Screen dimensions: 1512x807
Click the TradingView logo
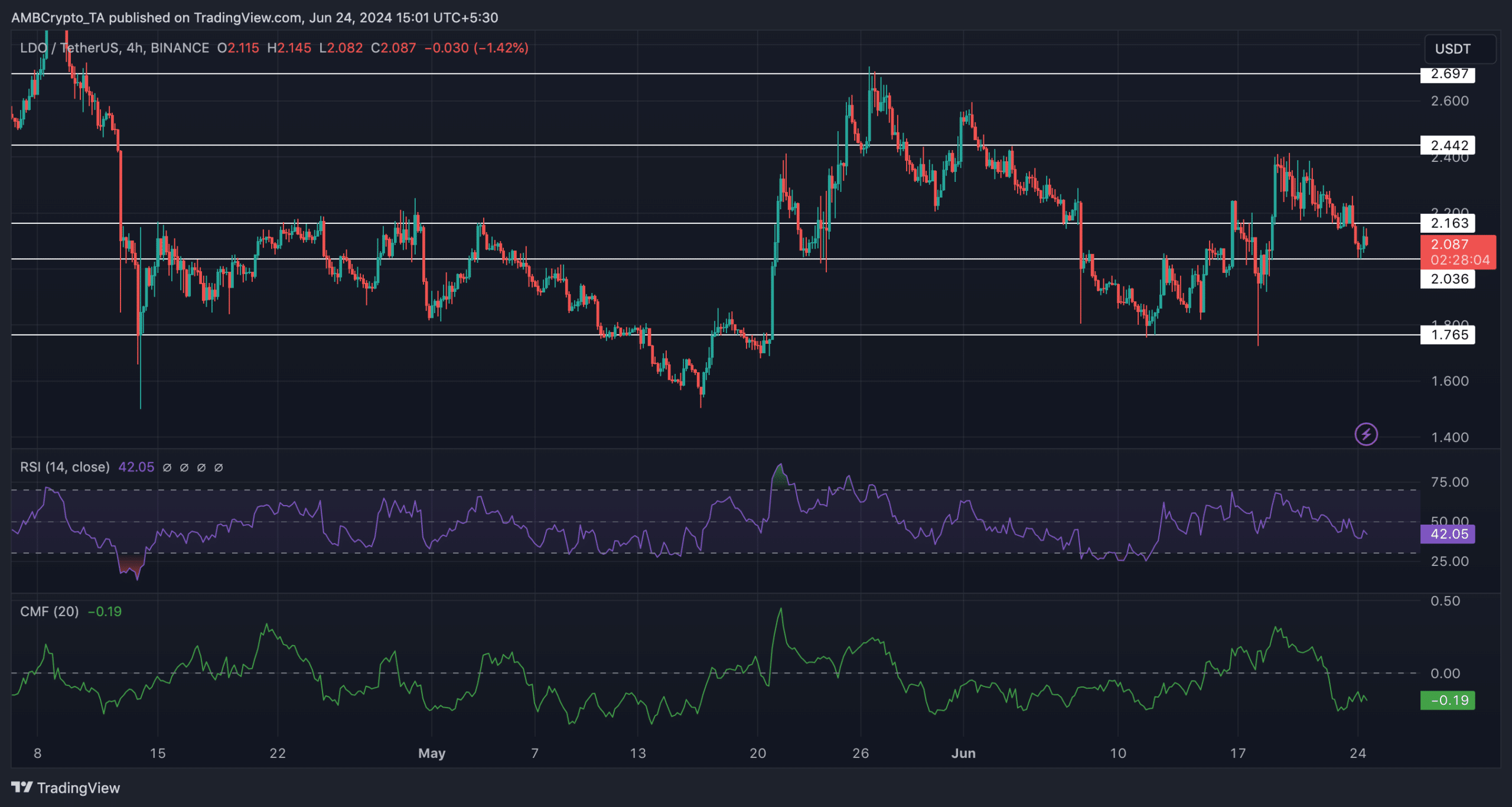tap(66, 788)
